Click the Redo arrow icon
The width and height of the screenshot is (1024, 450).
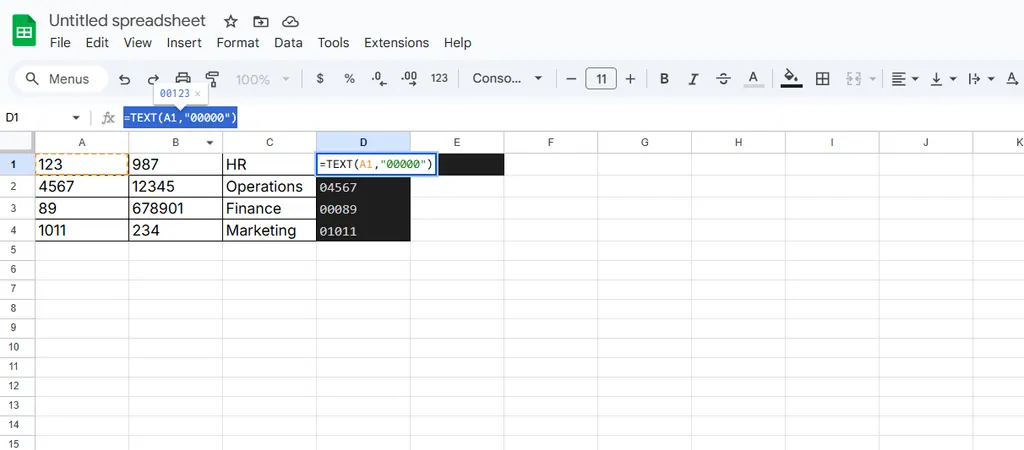click(153, 79)
